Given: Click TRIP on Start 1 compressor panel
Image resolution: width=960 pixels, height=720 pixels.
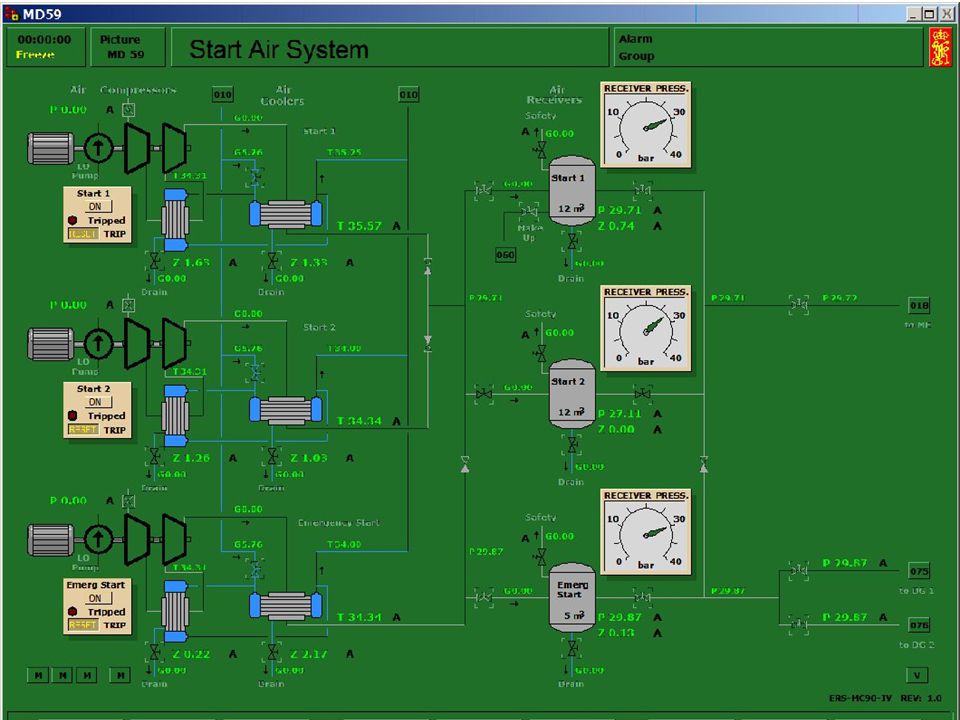Looking at the screenshot, I should click(114, 234).
